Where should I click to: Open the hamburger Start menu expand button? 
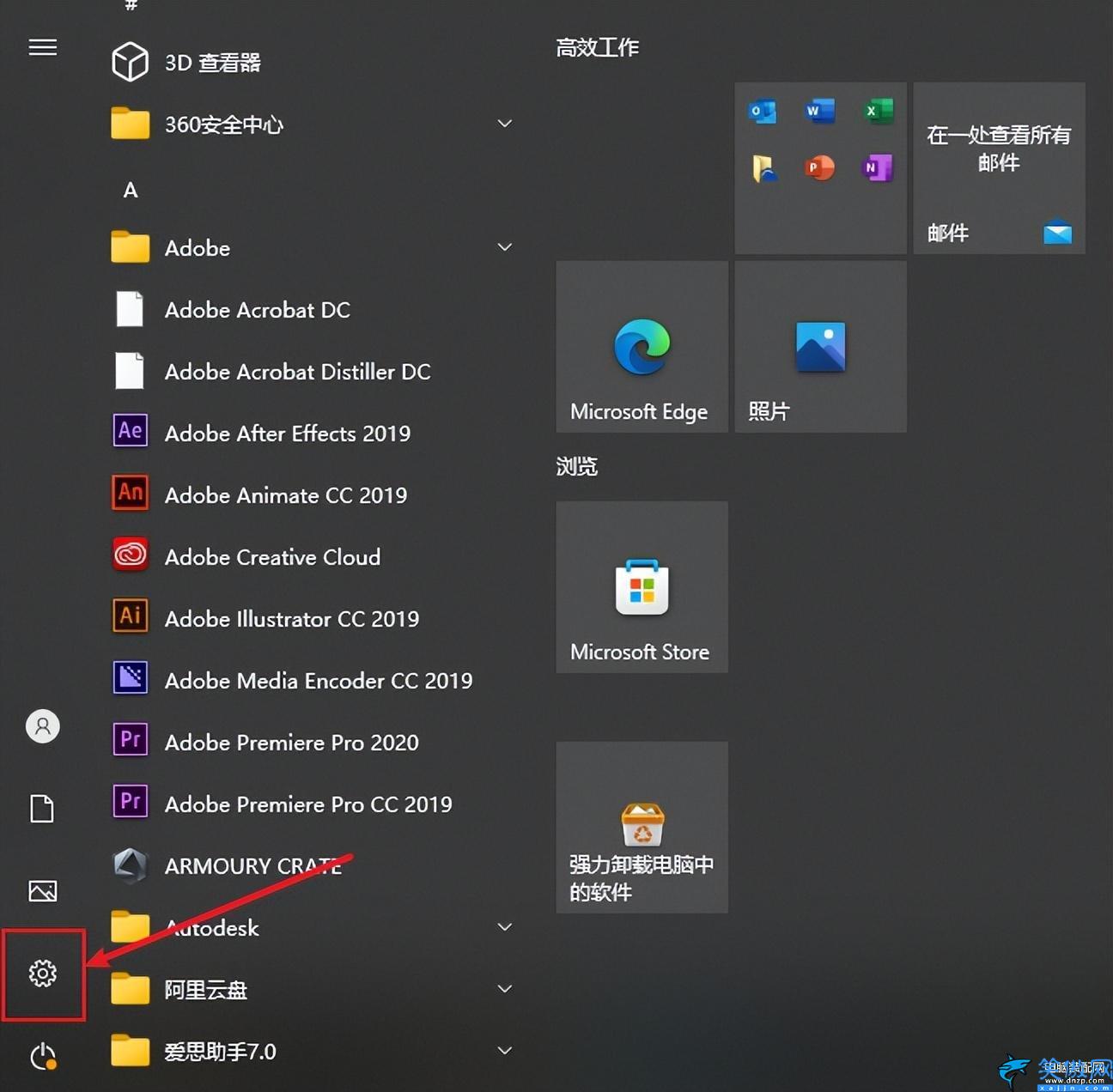43,47
